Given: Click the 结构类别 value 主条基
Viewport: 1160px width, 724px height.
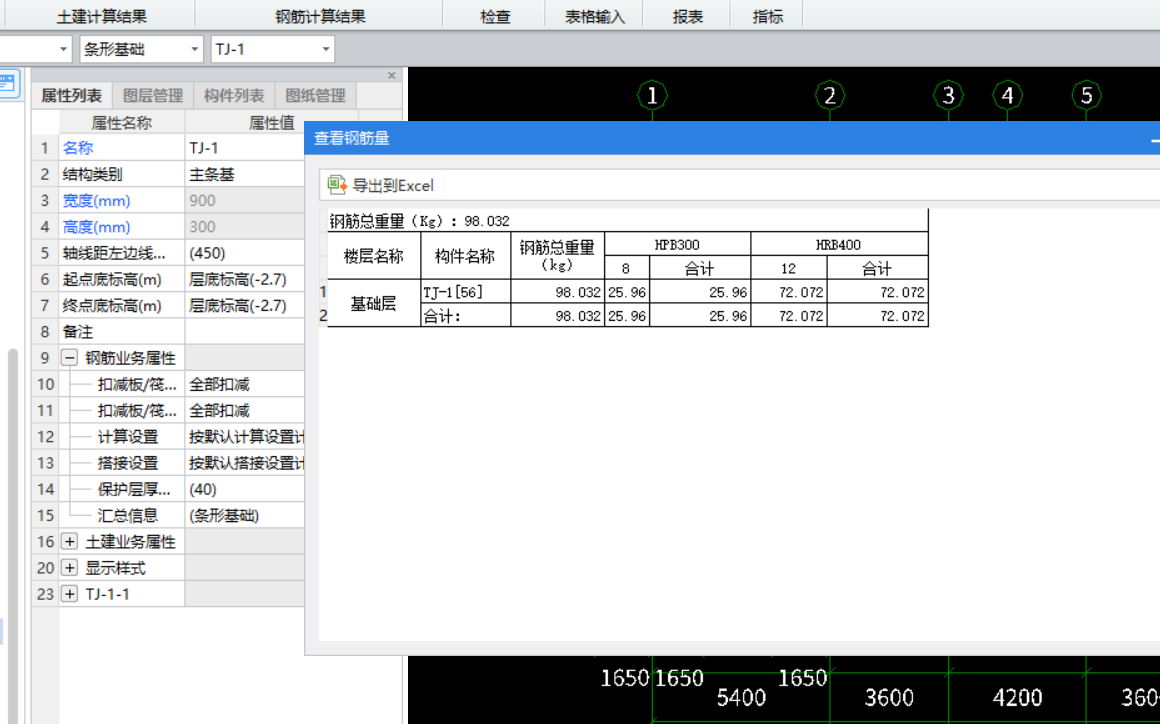Looking at the screenshot, I should [x=245, y=175].
